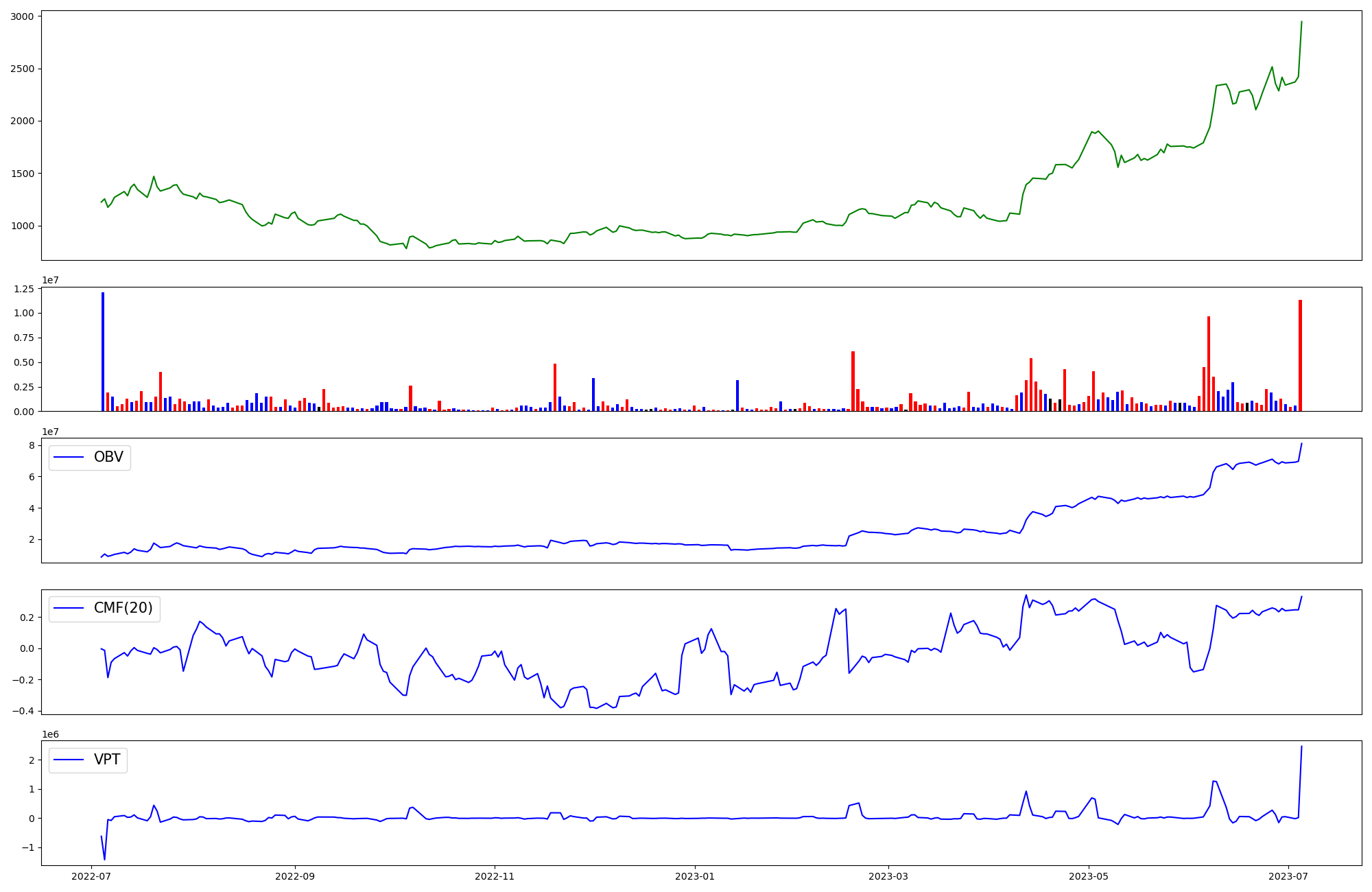Click the final peak of green price line
This screenshot has height=892, width=1372.
pyautogui.click(x=1301, y=22)
